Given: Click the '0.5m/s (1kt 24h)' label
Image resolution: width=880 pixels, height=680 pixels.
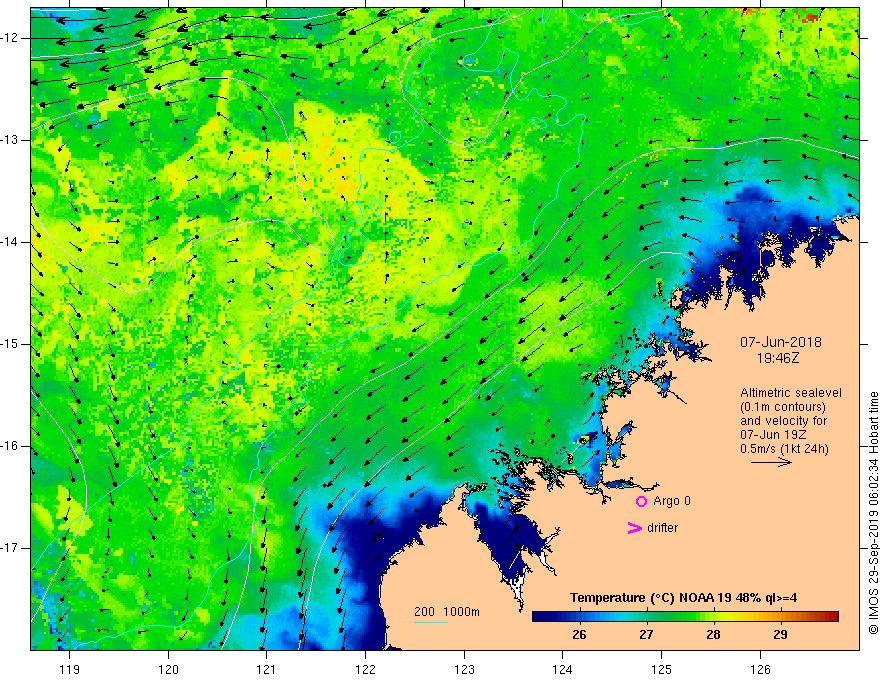Looking at the screenshot, I should point(784,449).
